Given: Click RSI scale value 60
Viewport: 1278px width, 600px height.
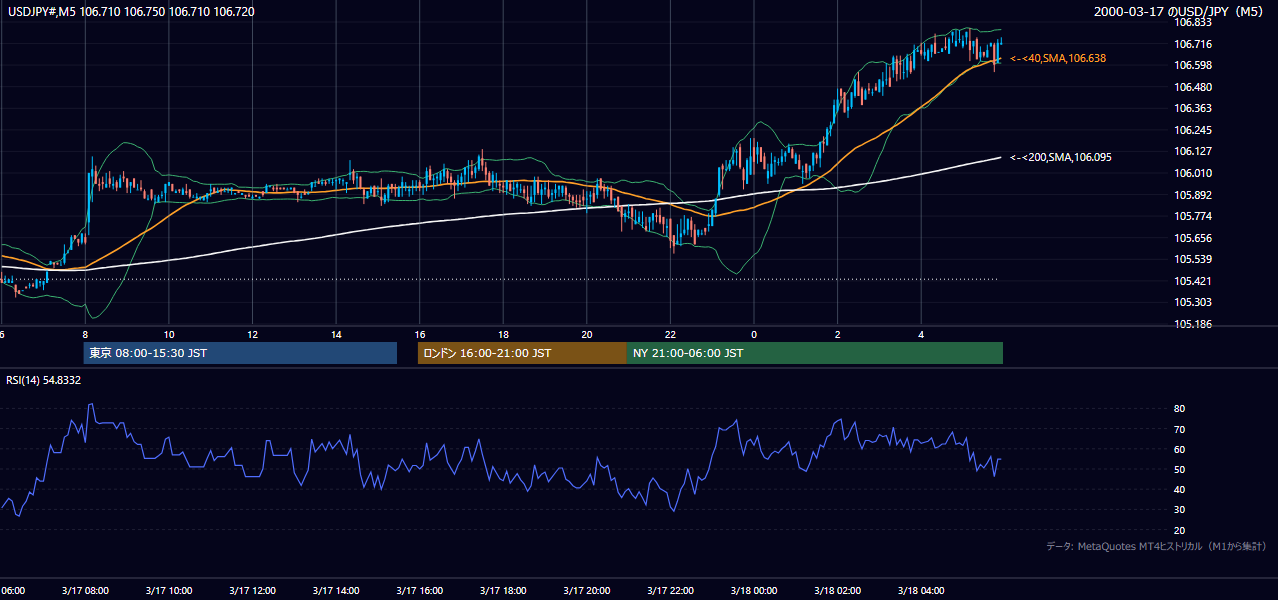Looking at the screenshot, I should tap(1180, 449).
